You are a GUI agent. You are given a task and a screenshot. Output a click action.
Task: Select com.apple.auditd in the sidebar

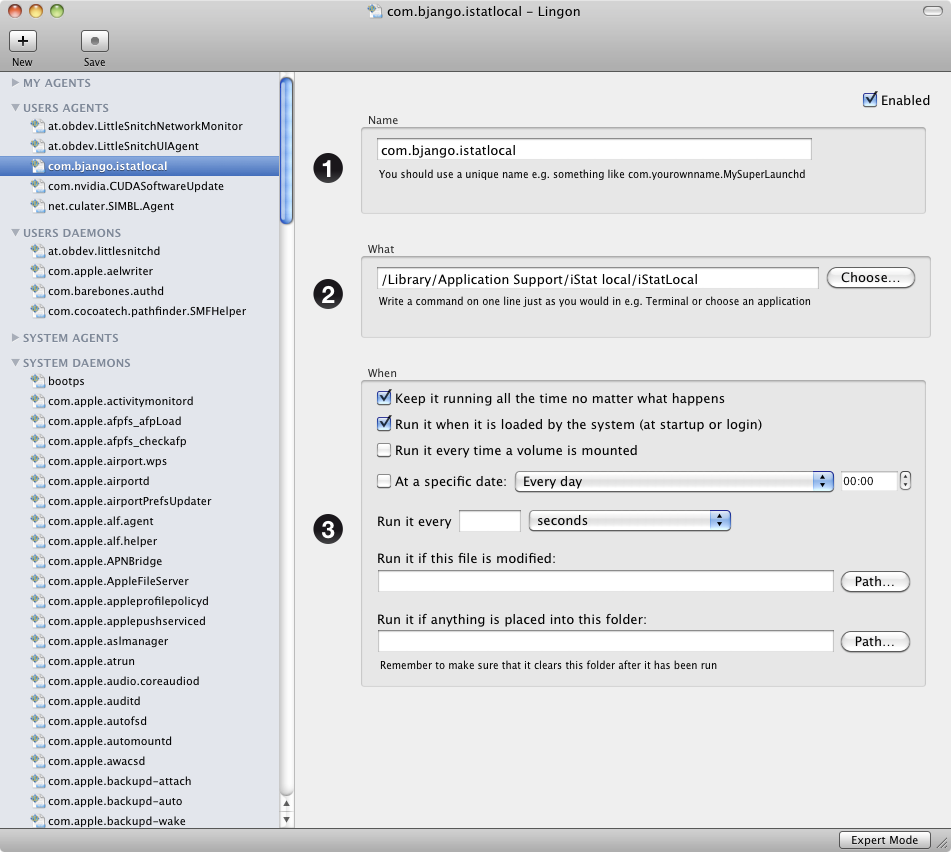click(x=139, y=701)
